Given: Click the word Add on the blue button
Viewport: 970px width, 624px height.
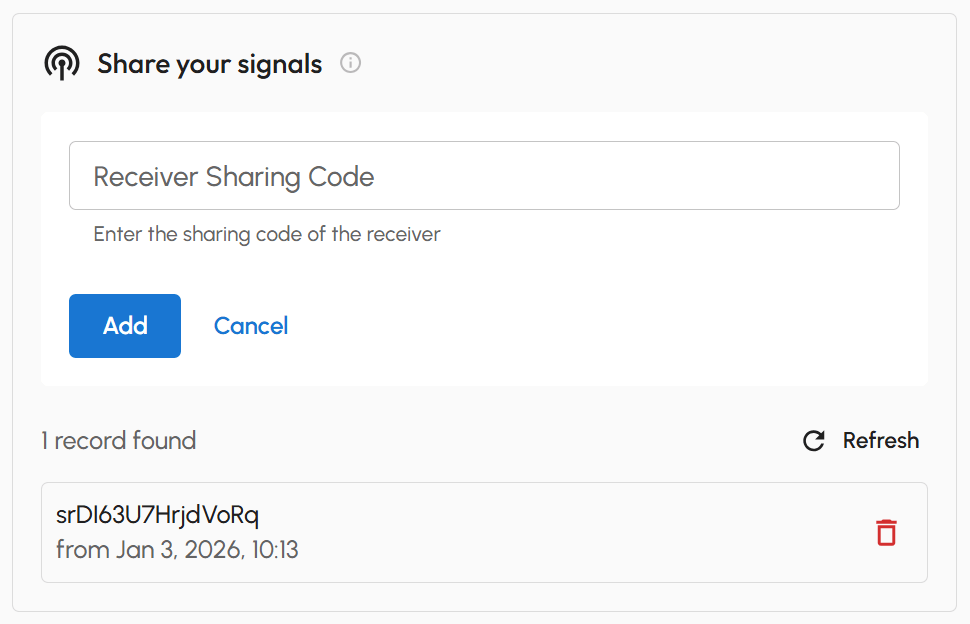Looking at the screenshot, I should [x=125, y=326].
